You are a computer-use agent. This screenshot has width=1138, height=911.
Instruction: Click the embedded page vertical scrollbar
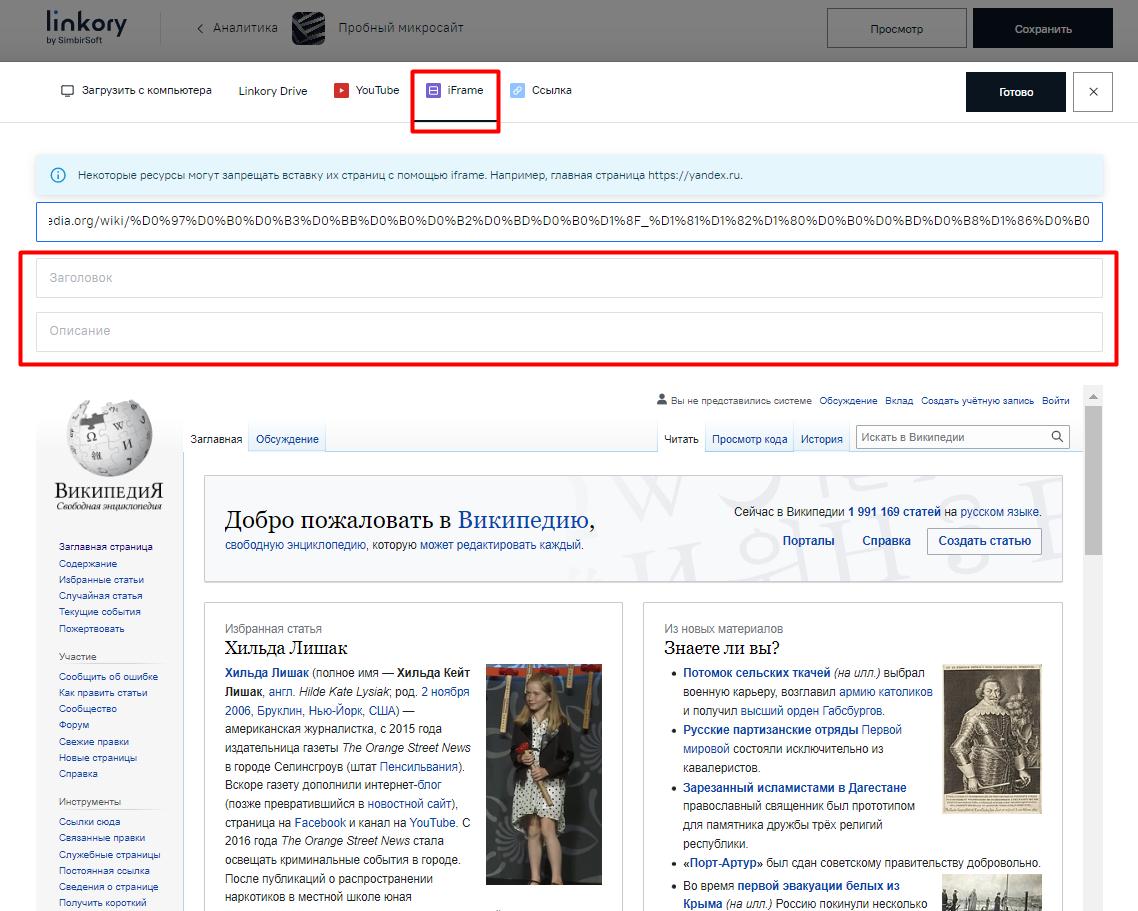coord(1093,480)
